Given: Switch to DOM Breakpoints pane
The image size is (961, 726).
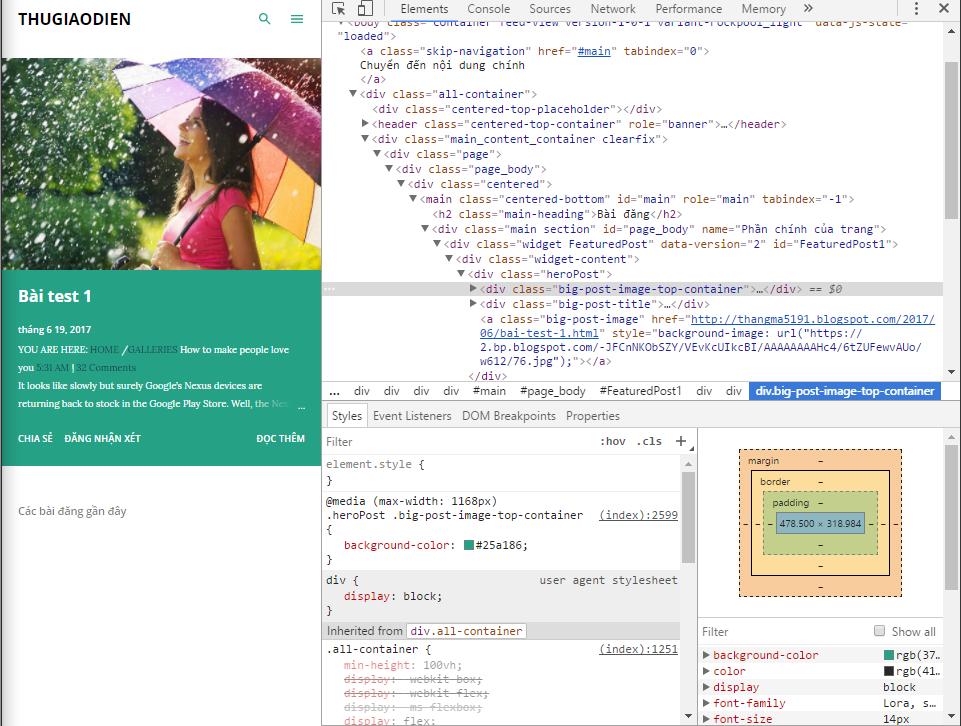Looking at the screenshot, I should pos(509,416).
